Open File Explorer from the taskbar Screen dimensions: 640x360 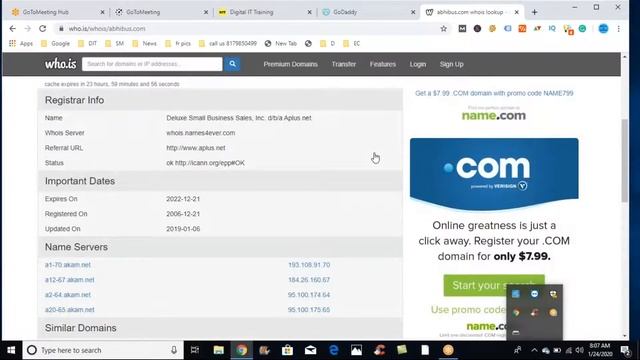click(x=218, y=350)
